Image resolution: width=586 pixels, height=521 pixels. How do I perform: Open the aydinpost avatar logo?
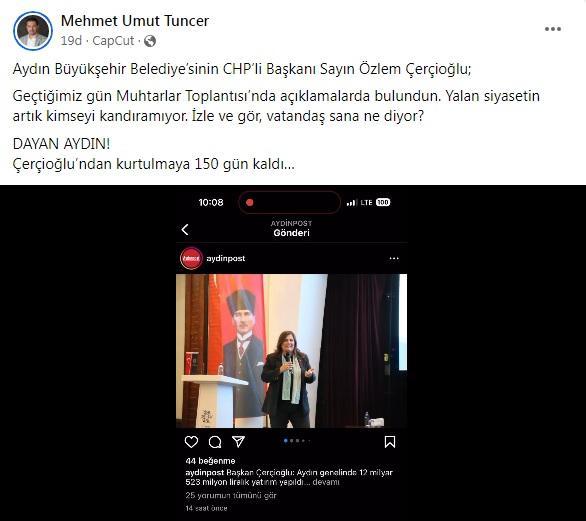coord(191,258)
